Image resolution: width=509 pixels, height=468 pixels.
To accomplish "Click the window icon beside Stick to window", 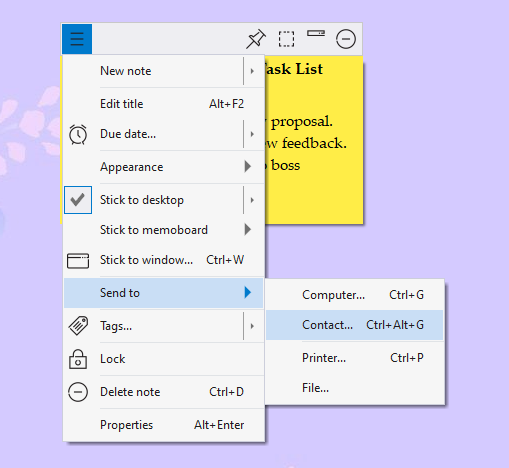I will tap(78, 260).
